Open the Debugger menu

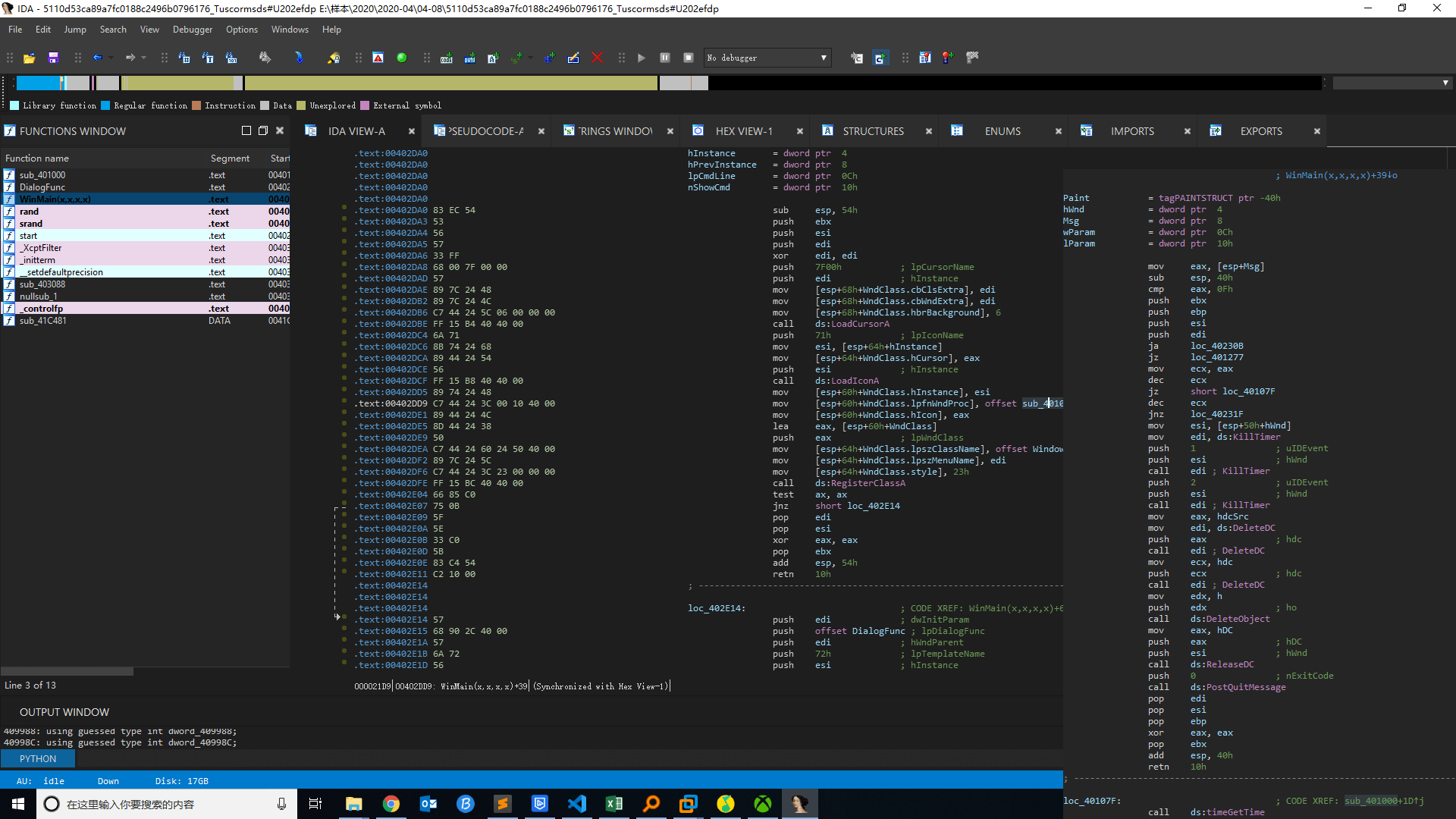[x=193, y=30]
